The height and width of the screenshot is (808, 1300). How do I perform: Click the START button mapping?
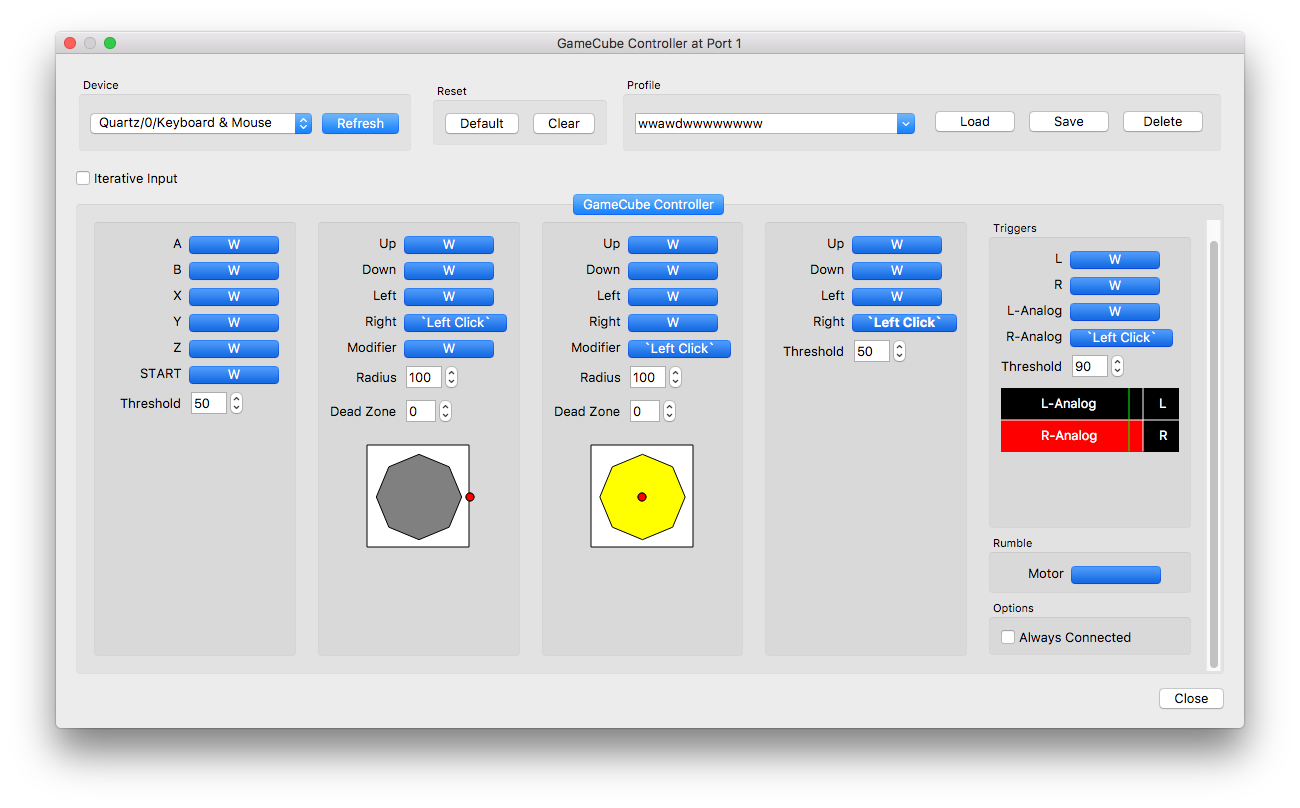(234, 374)
